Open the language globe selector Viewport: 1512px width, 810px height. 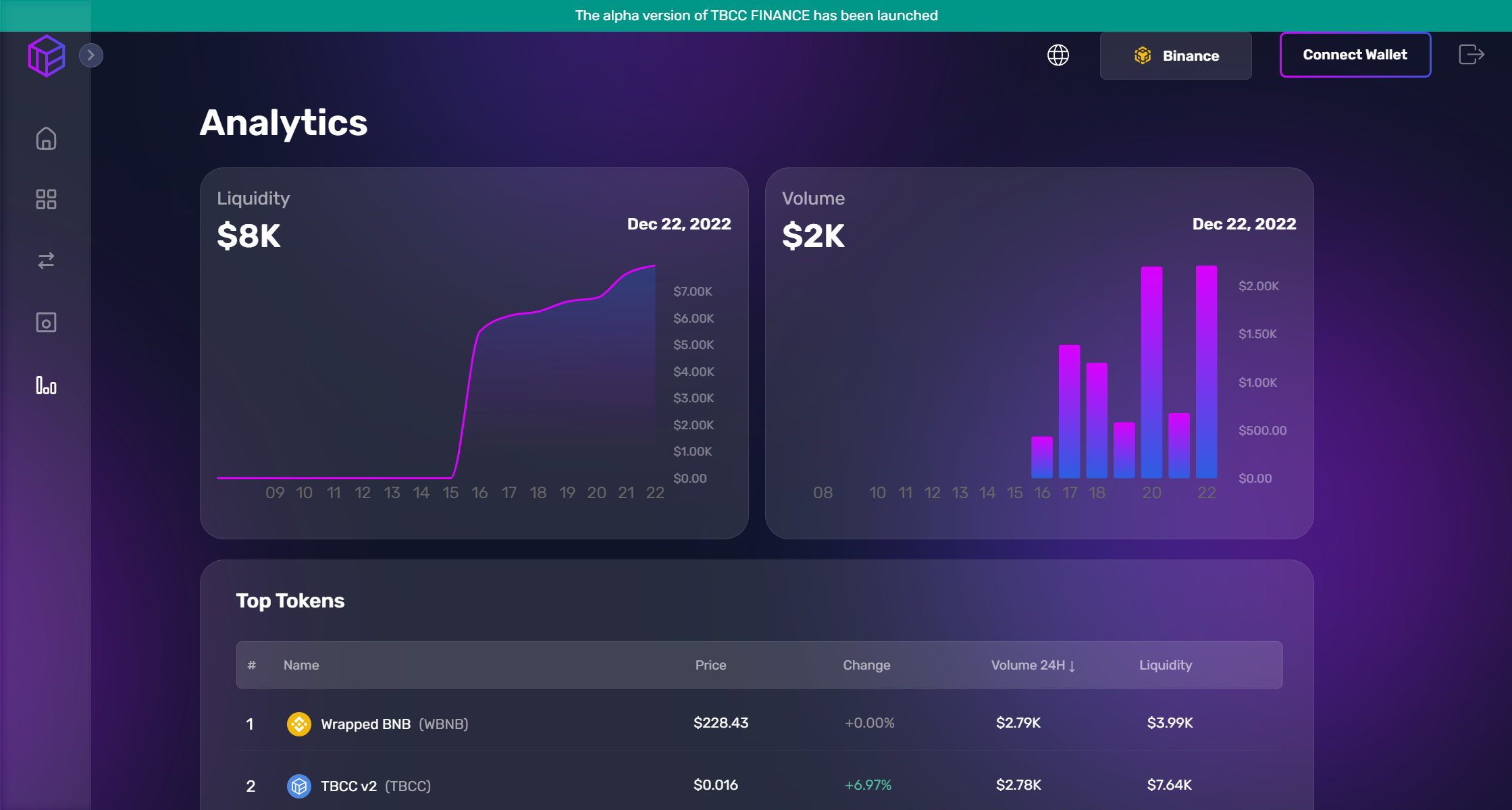point(1058,55)
